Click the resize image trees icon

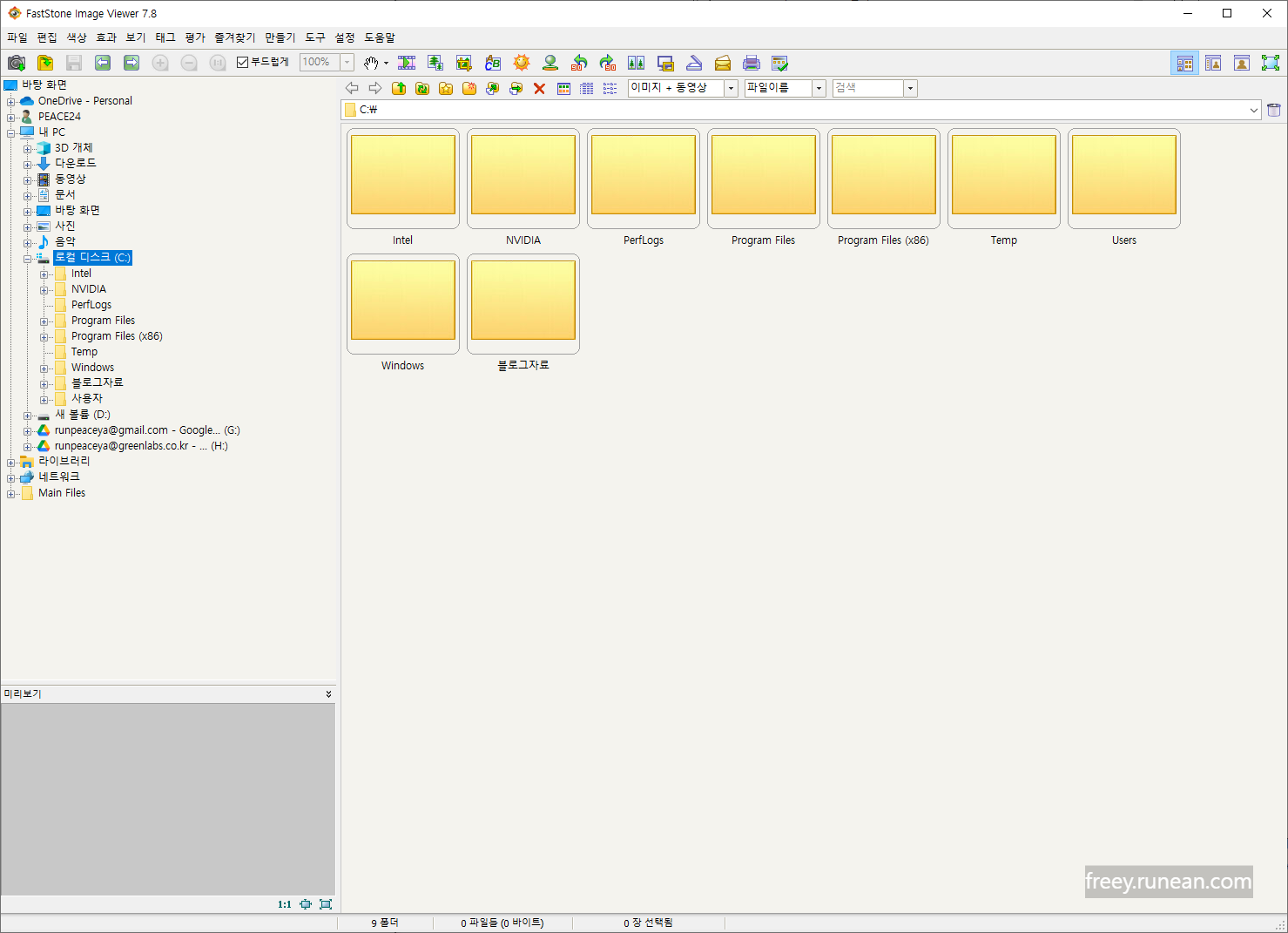coord(435,63)
